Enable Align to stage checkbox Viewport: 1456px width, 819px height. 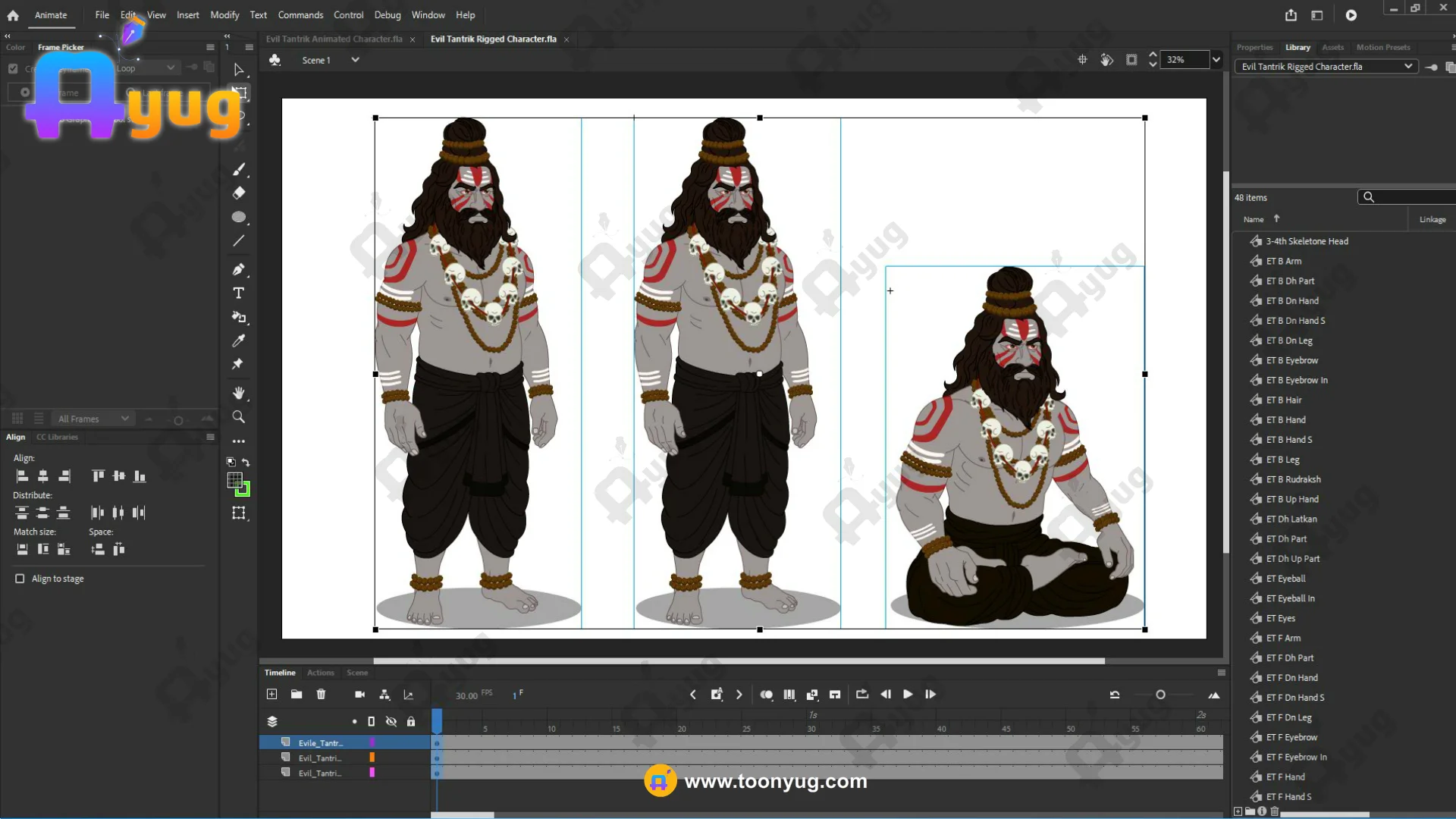(x=20, y=579)
